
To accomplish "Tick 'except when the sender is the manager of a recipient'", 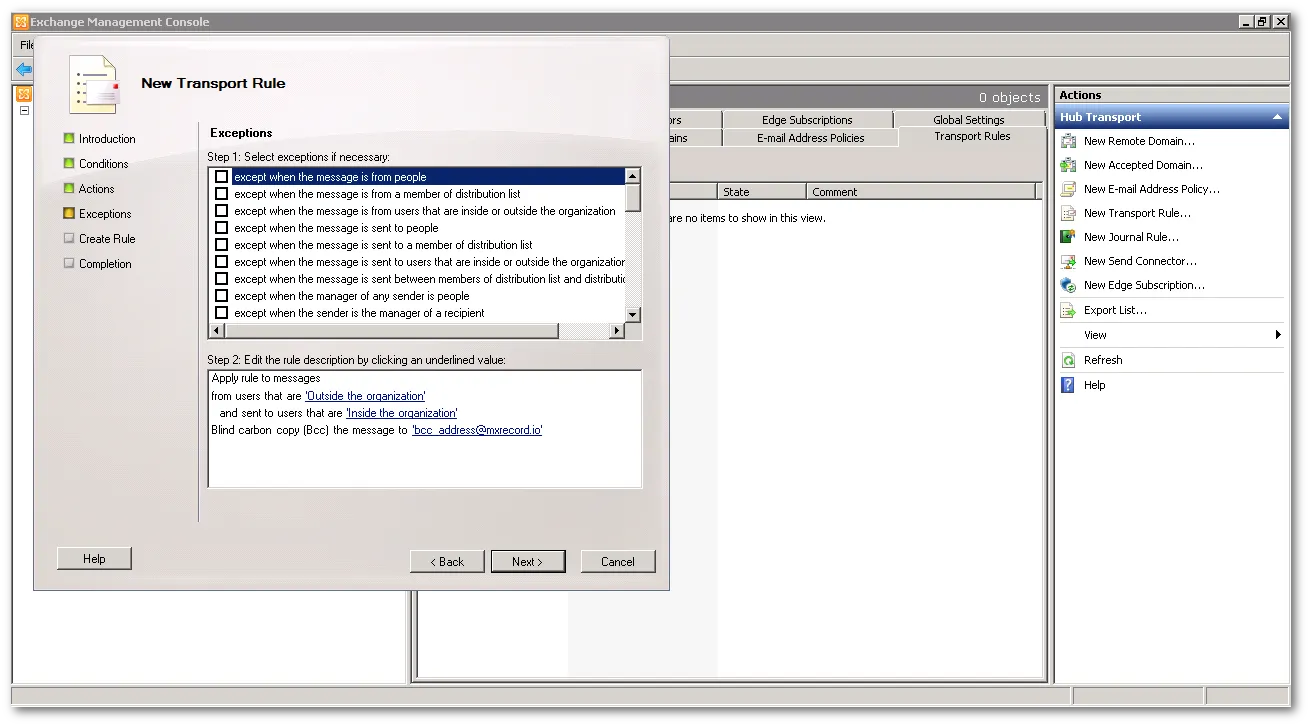I will tap(221, 312).
